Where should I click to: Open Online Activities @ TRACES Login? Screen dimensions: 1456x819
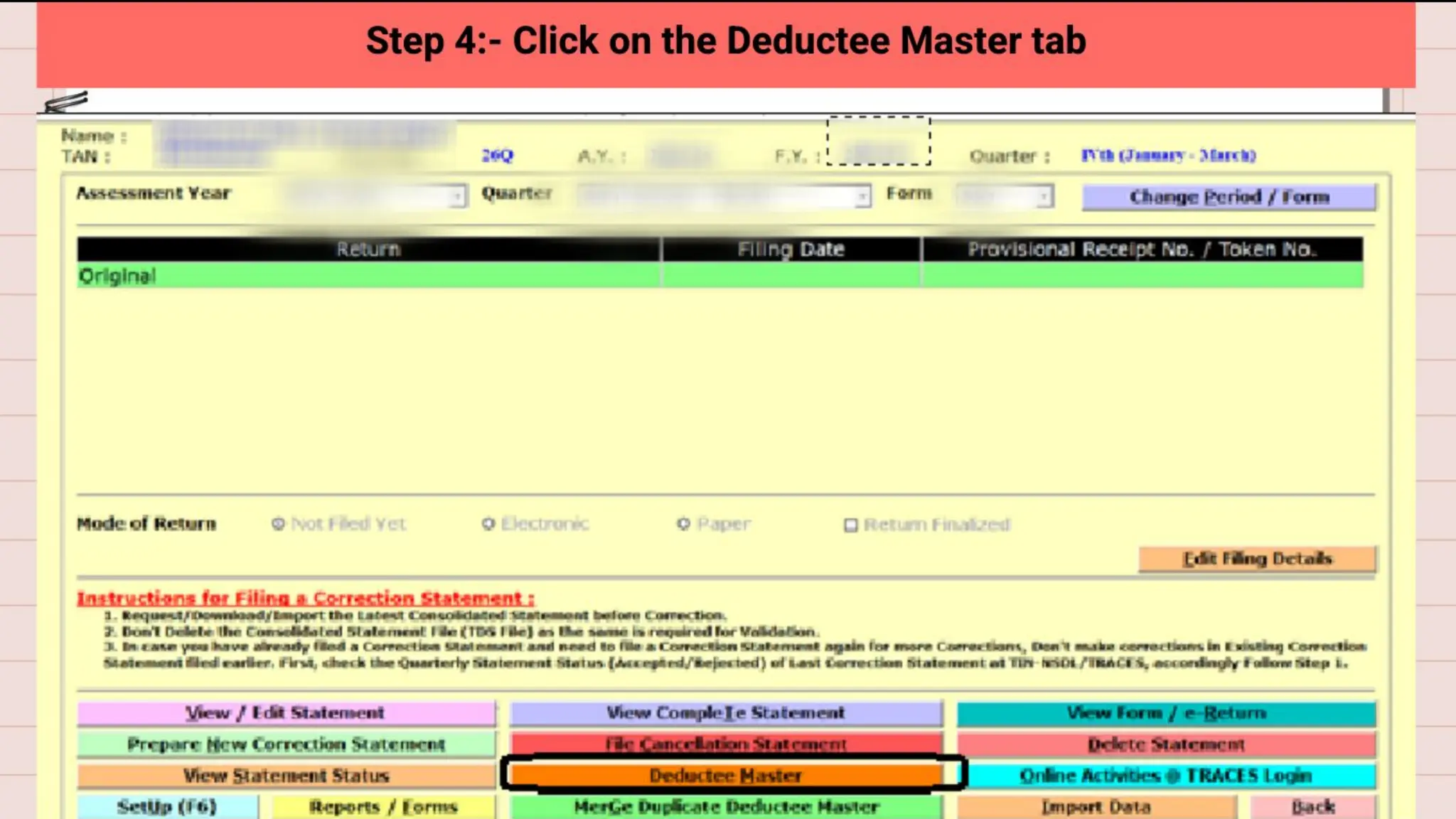(x=1166, y=776)
